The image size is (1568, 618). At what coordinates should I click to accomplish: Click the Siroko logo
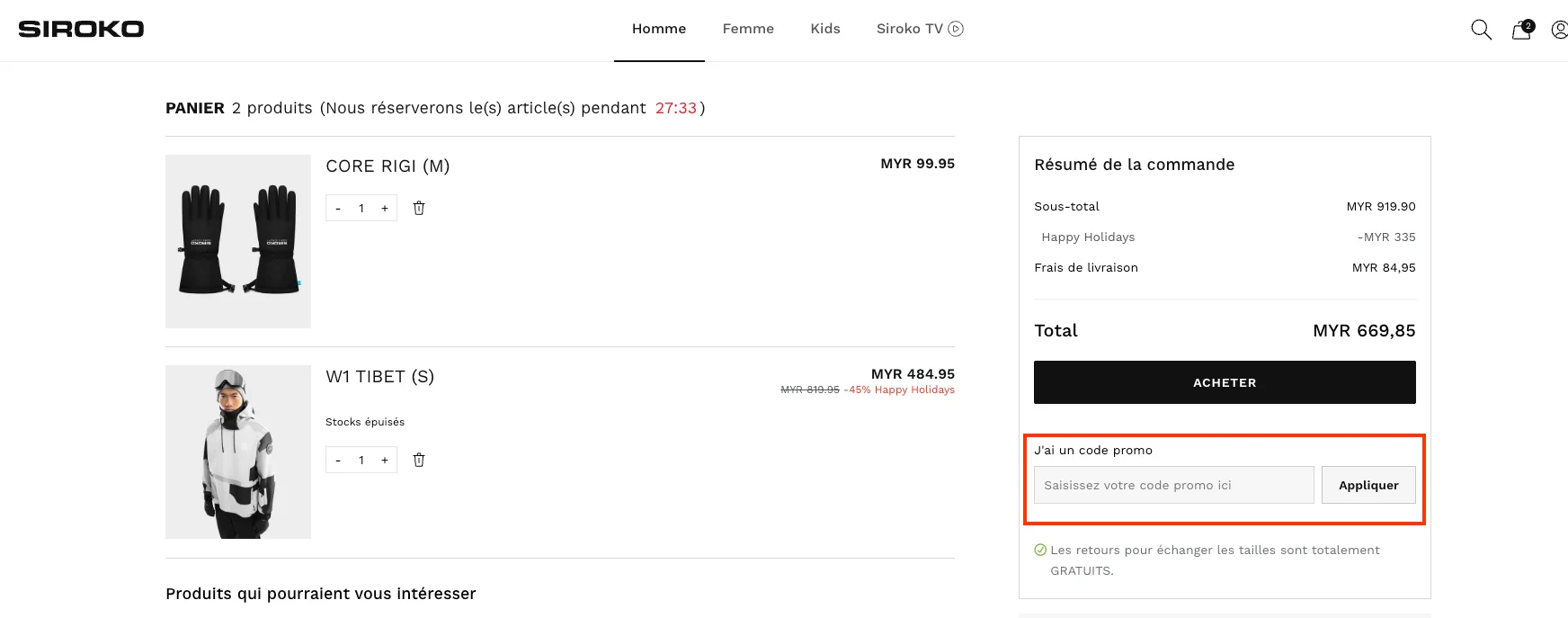pyautogui.click(x=81, y=30)
